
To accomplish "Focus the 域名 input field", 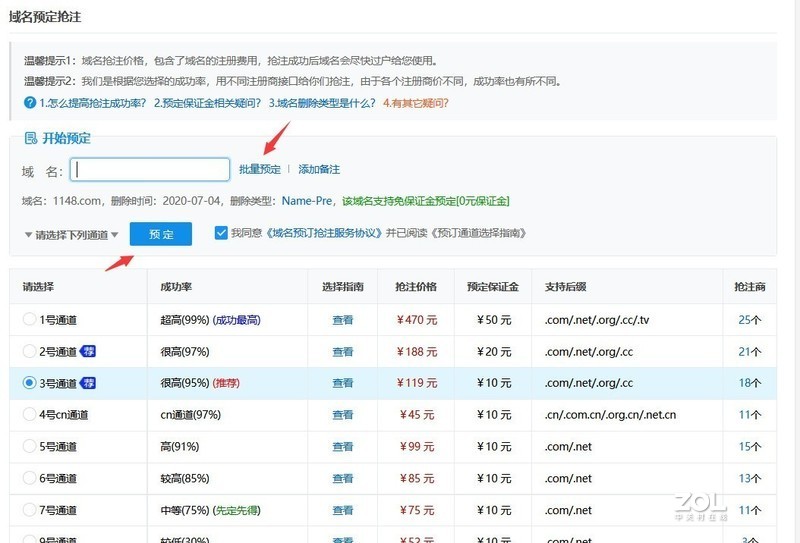I will pos(150,169).
